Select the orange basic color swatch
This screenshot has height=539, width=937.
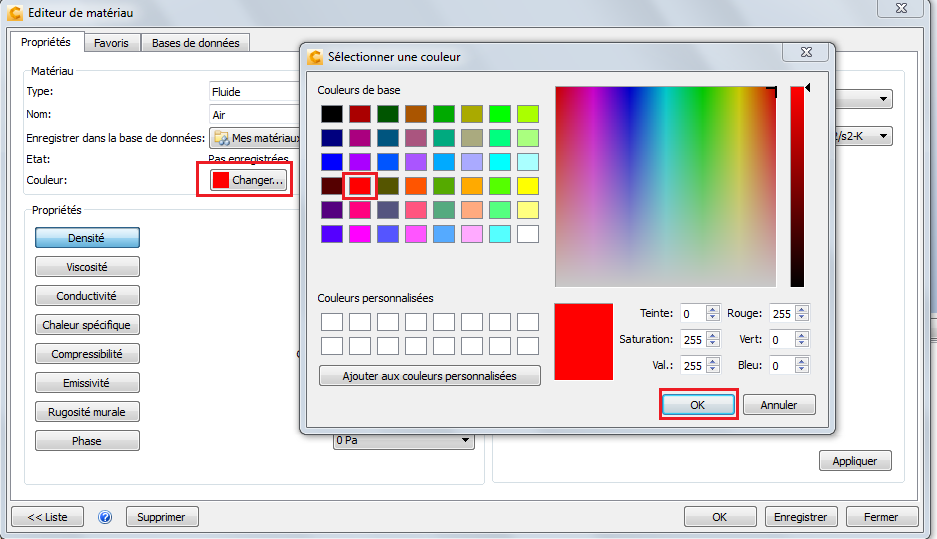coord(471,186)
